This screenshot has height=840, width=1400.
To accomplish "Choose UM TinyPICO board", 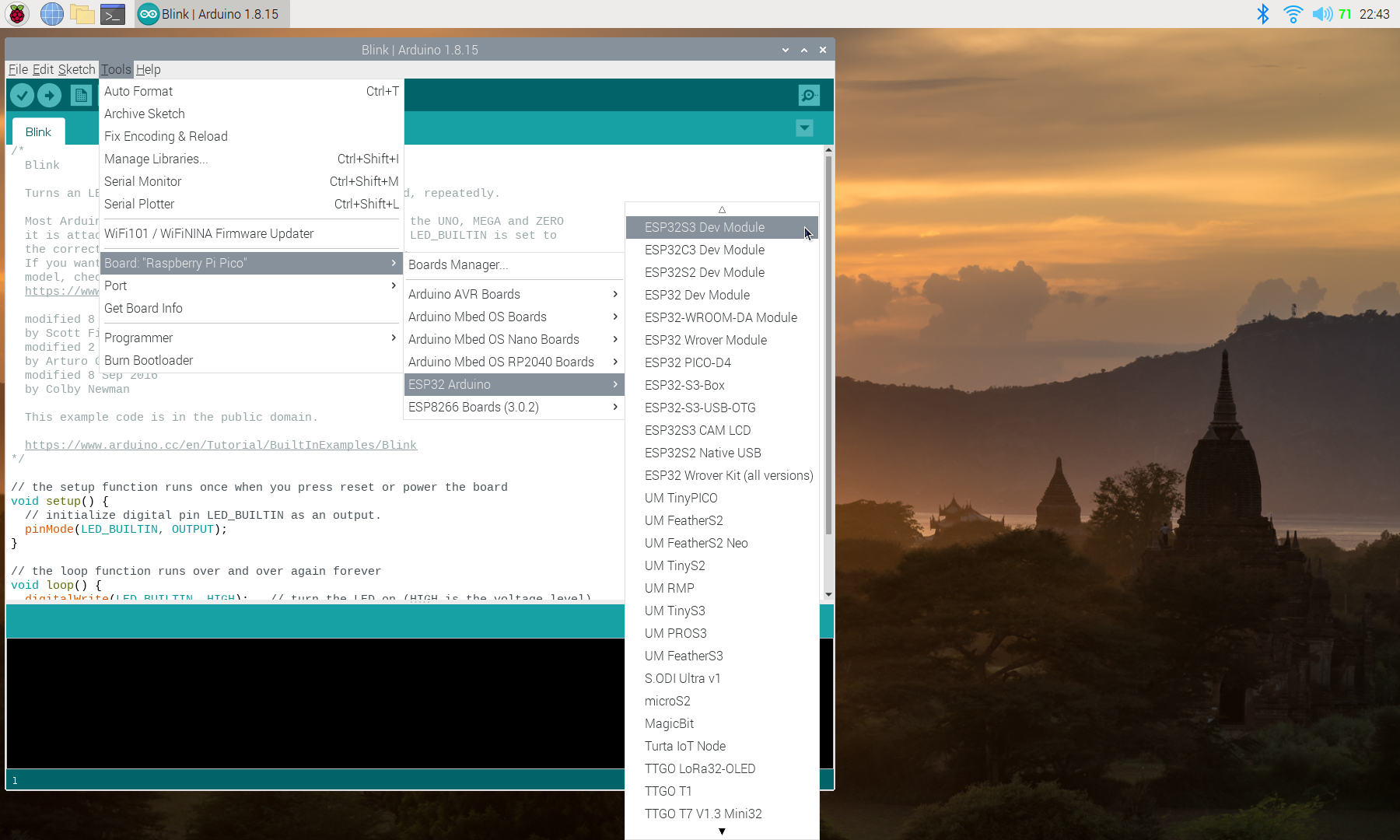I will [x=722, y=498].
